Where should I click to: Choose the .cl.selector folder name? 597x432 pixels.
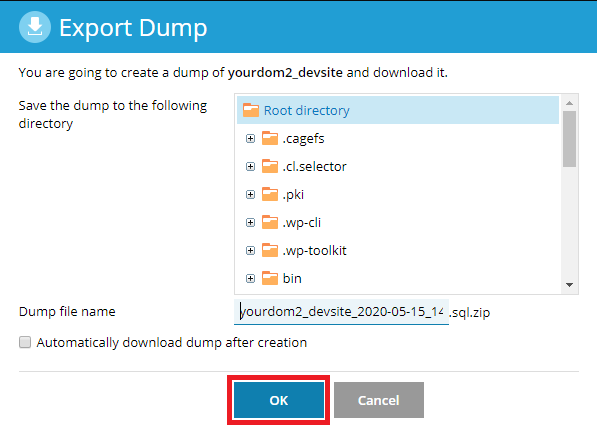314,167
